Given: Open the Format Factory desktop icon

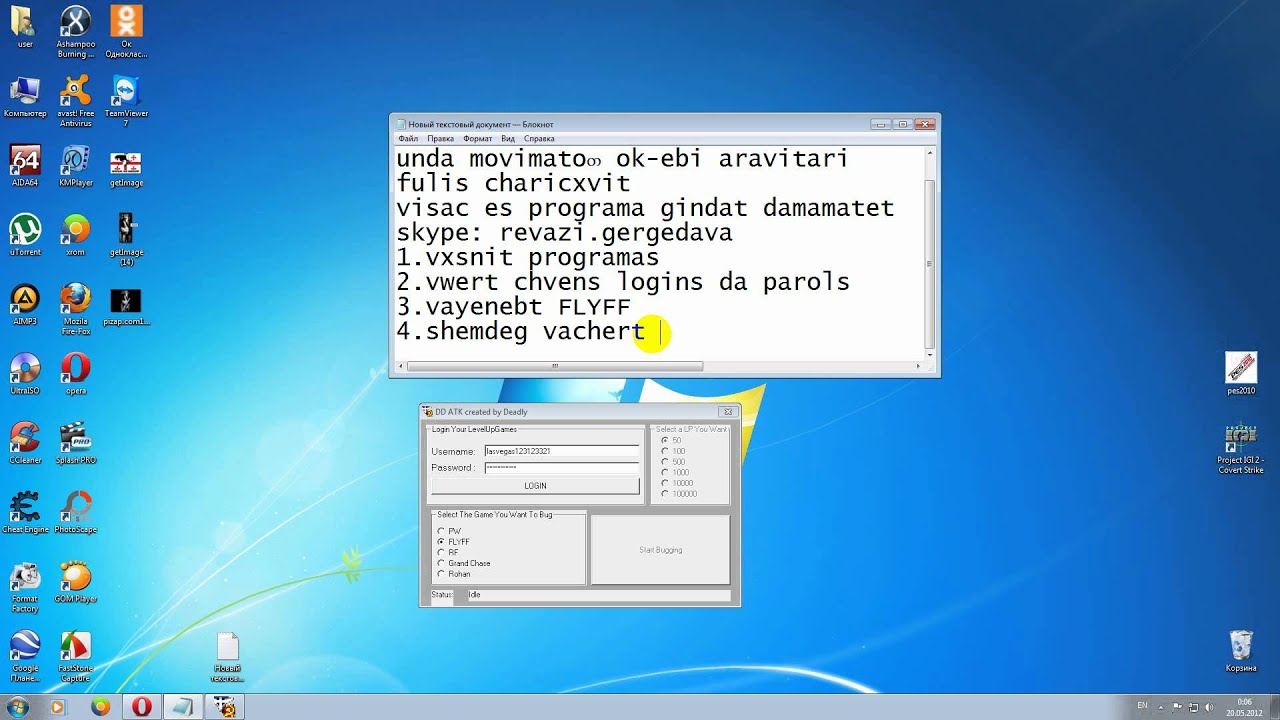Looking at the screenshot, I should tap(25, 587).
